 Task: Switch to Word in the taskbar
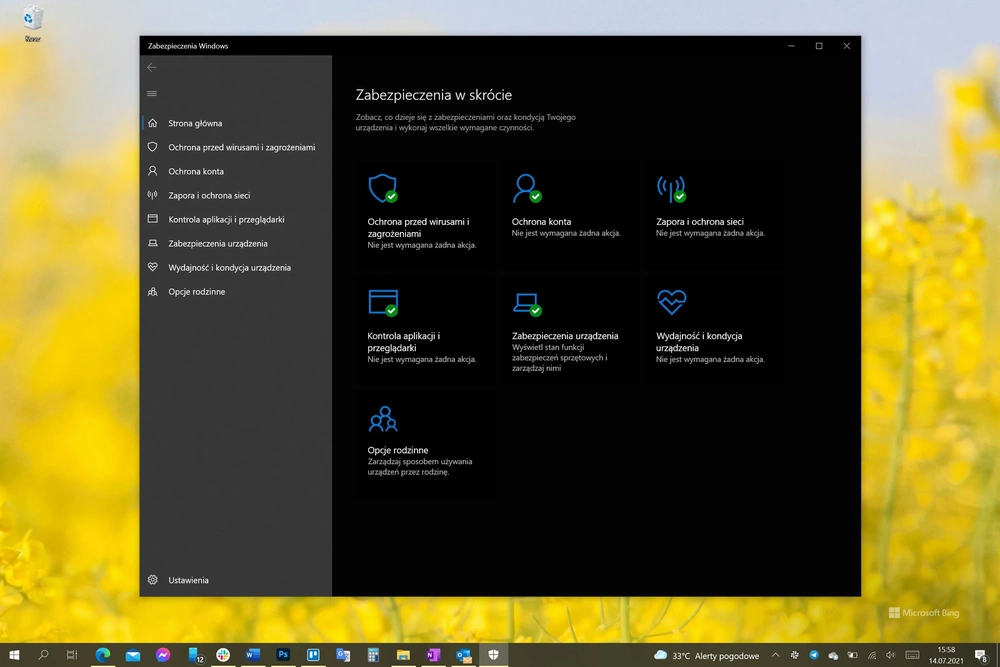point(253,655)
